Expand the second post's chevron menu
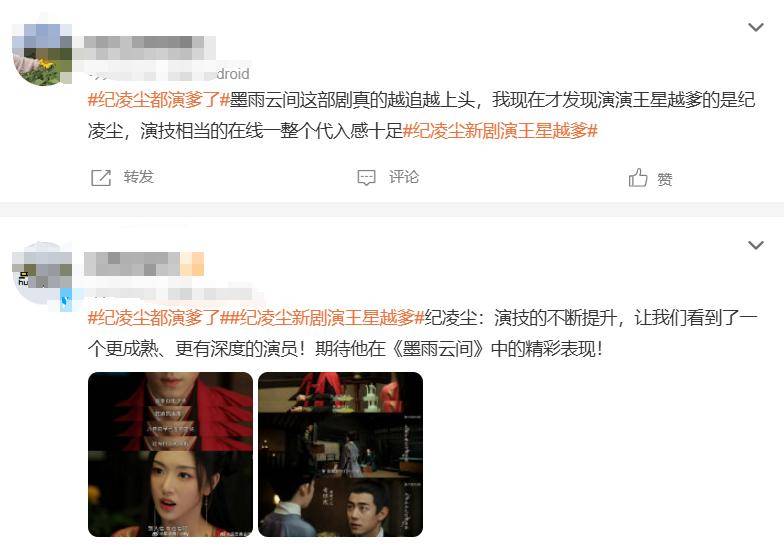This screenshot has height=557, width=784. coord(756,245)
